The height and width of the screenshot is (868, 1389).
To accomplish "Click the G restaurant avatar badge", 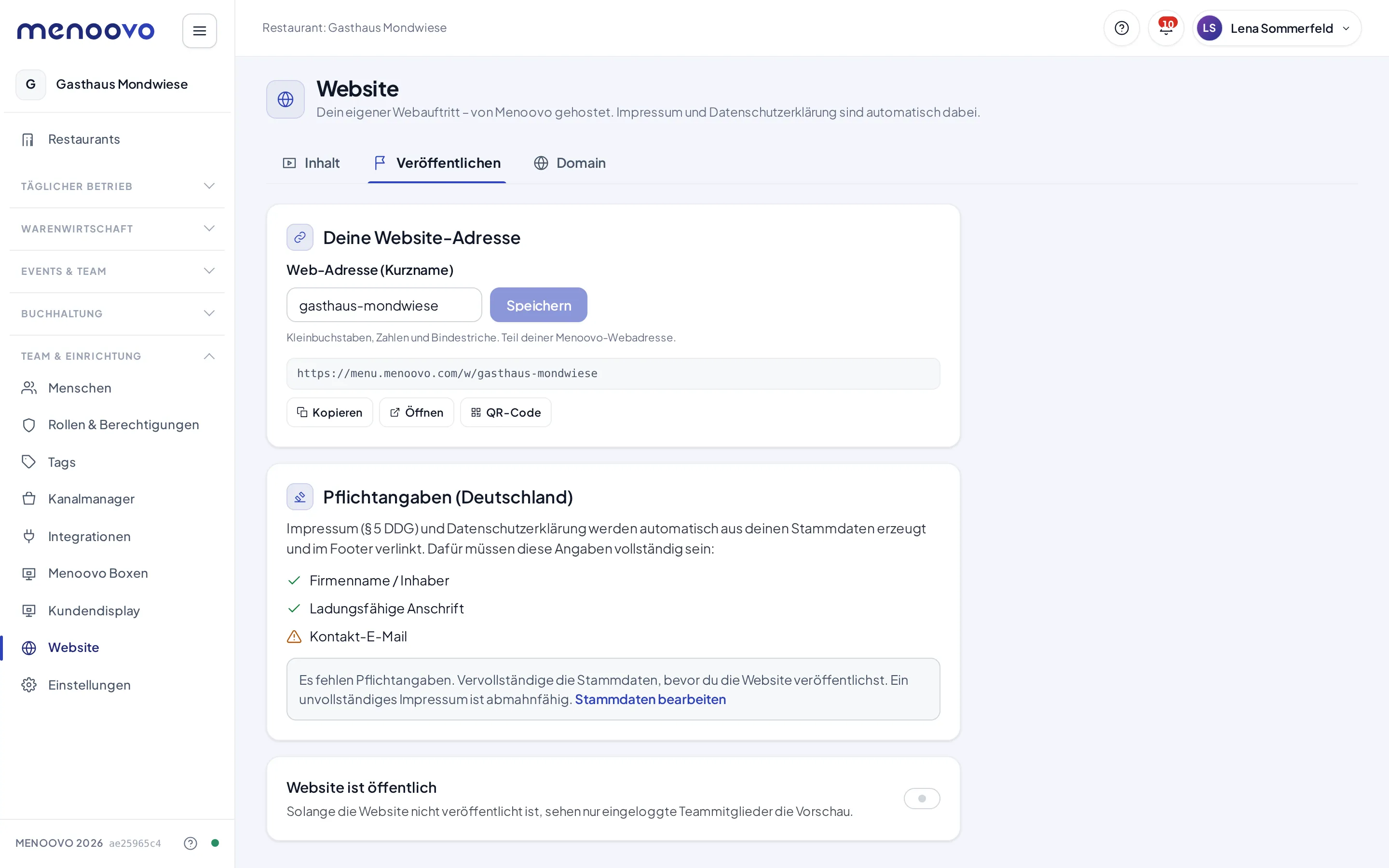I will coord(30,84).
